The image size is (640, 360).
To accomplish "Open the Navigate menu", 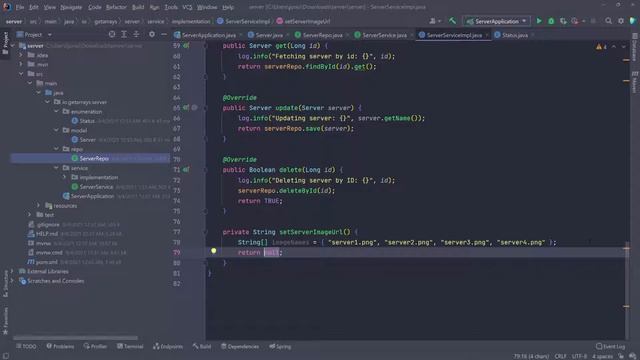I will (71, 7).
